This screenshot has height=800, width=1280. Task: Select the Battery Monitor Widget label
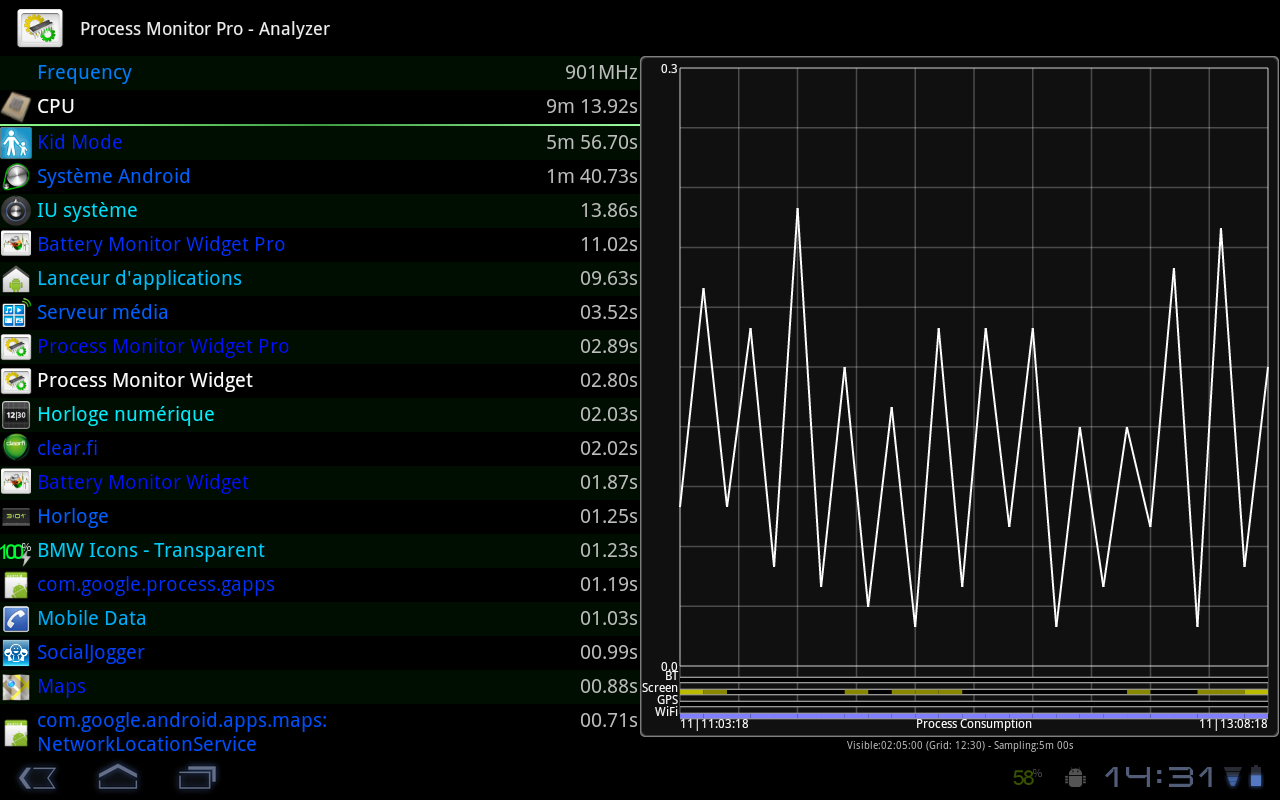pos(143,482)
